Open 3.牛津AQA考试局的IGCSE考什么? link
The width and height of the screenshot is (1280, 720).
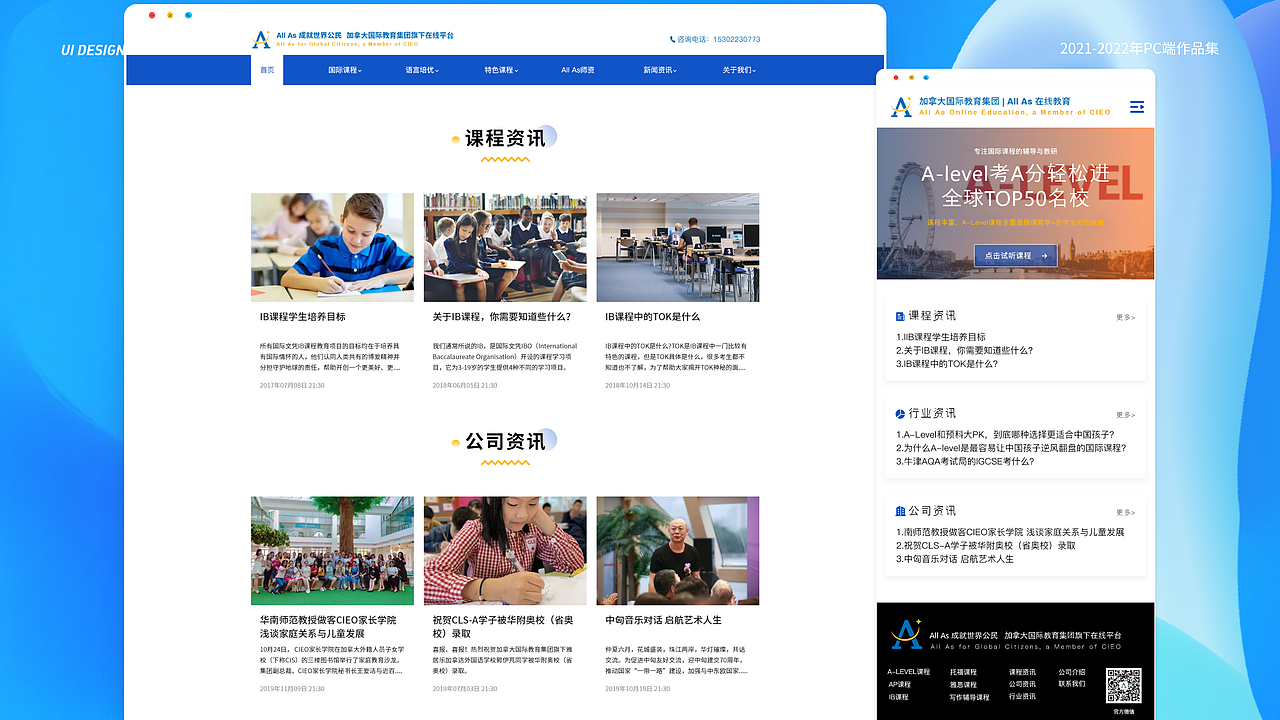click(965, 462)
